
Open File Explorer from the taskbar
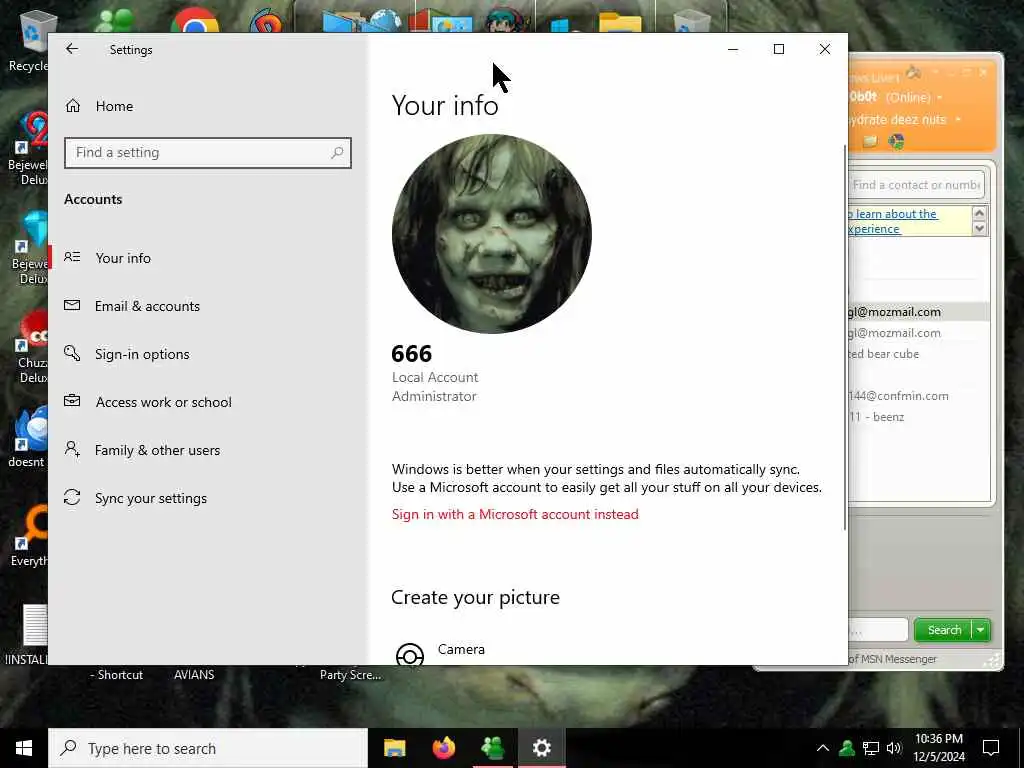coord(394,748)
